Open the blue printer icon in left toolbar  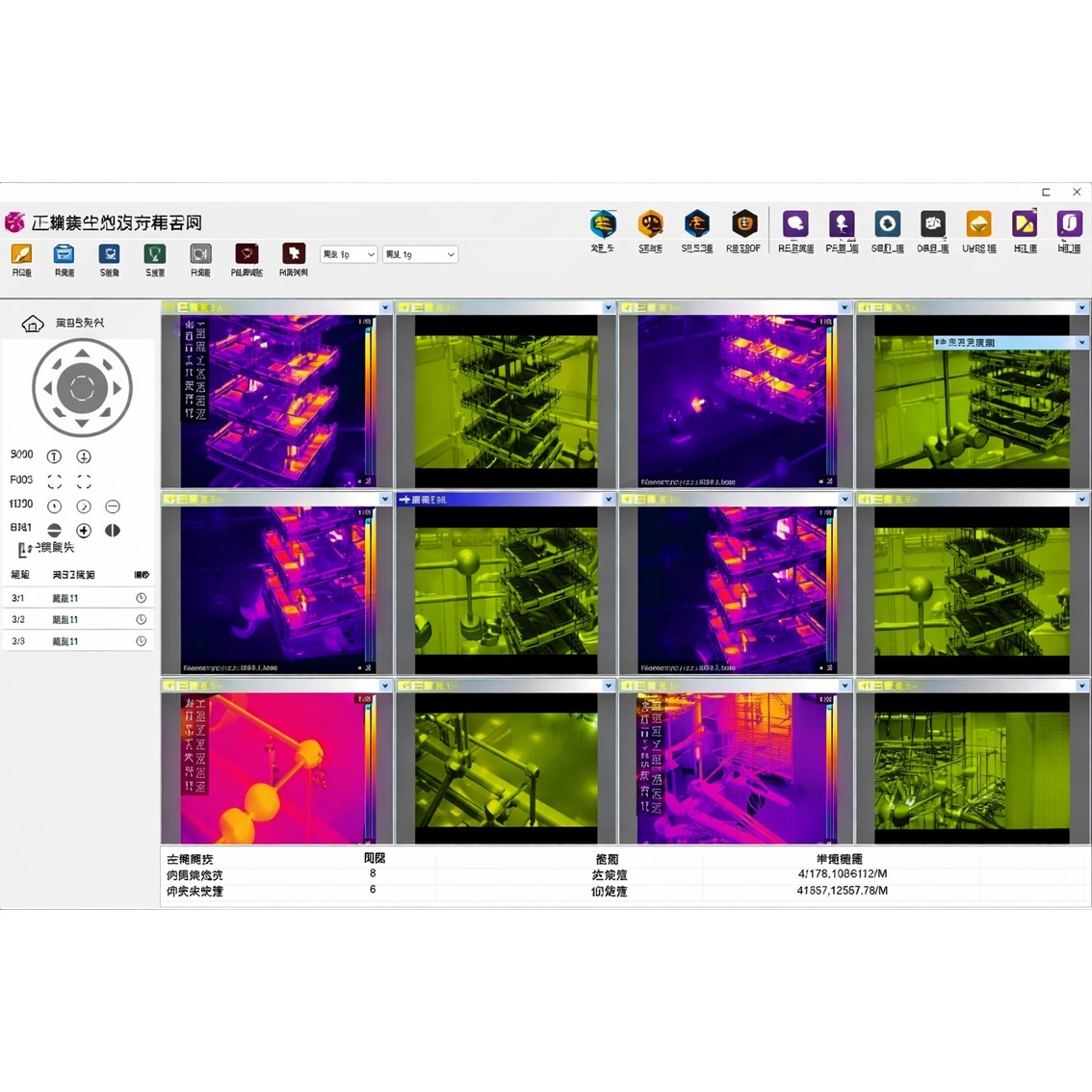pyautogui.click(x=64, y=255)
